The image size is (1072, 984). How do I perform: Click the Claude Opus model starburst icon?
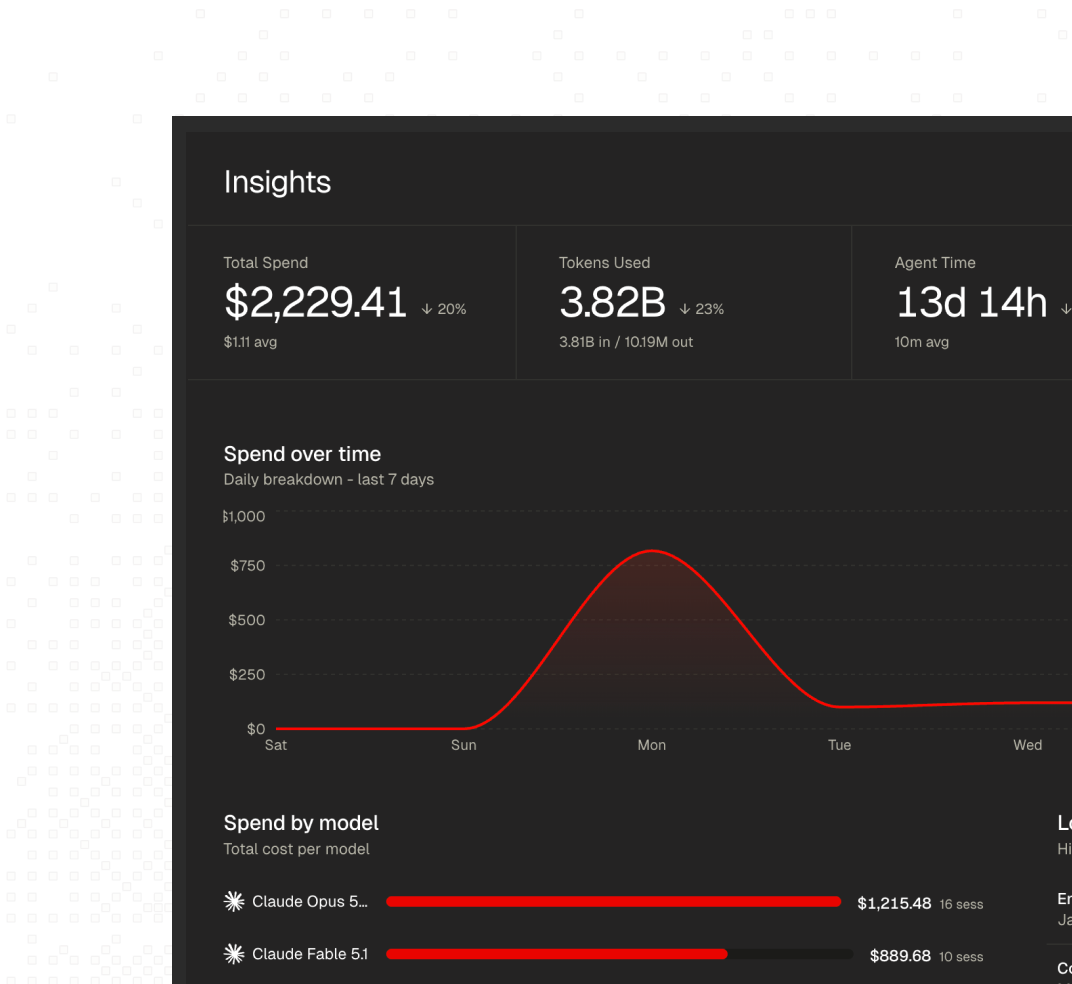click(234, 901)
